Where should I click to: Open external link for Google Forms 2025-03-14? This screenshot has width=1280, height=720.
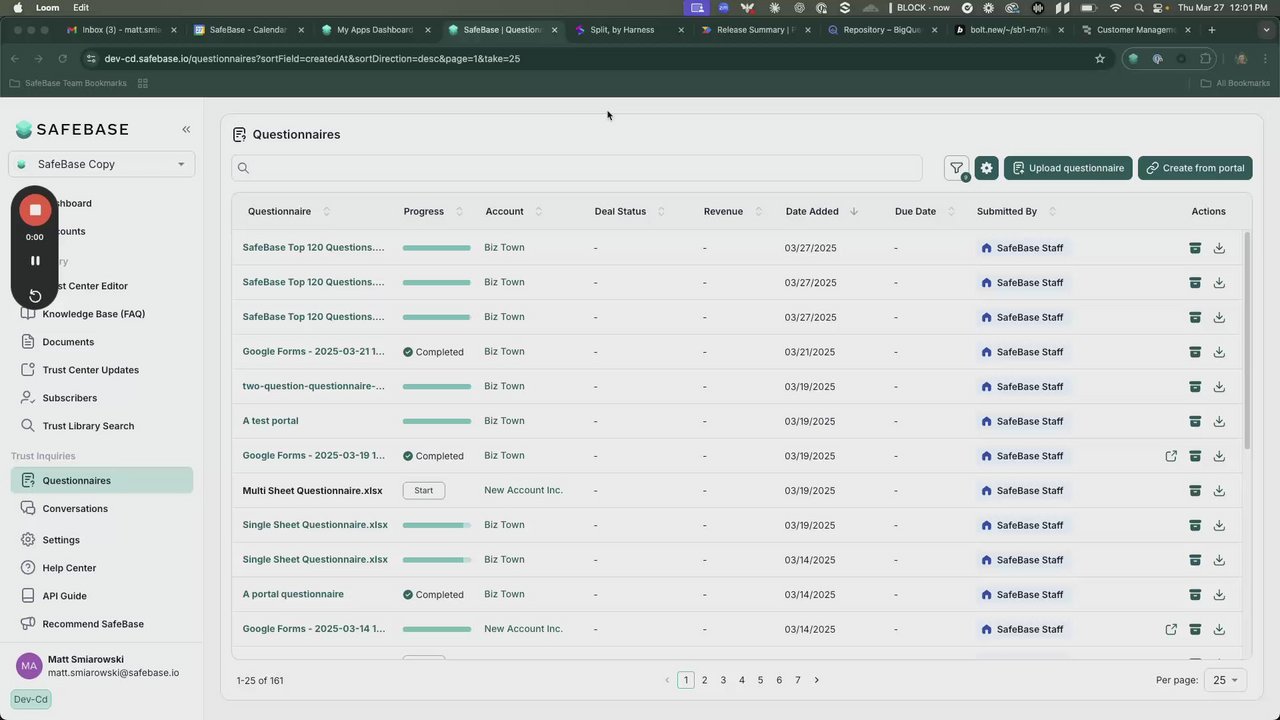click(x=1171, y=629)
